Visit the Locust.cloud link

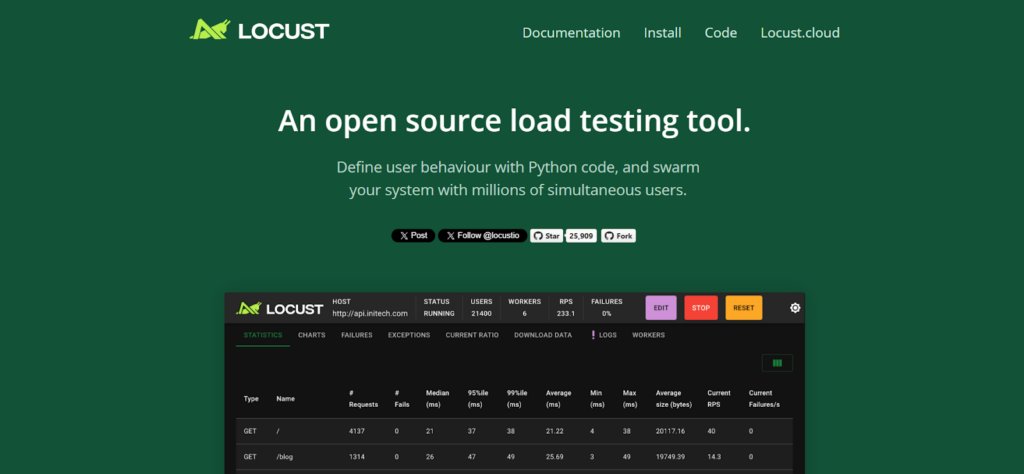tap(800, 33)
